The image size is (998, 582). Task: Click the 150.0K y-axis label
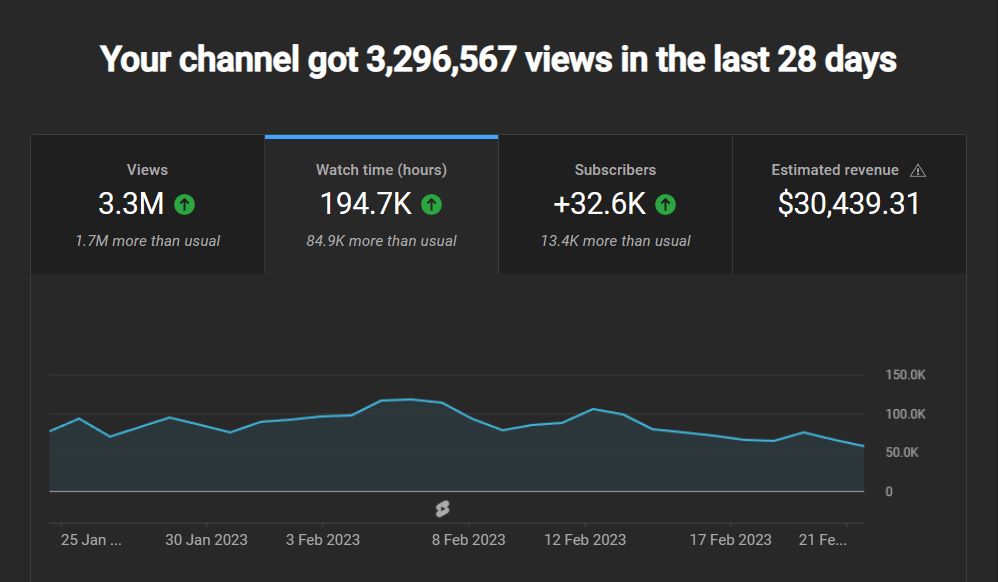pos(904,375)
